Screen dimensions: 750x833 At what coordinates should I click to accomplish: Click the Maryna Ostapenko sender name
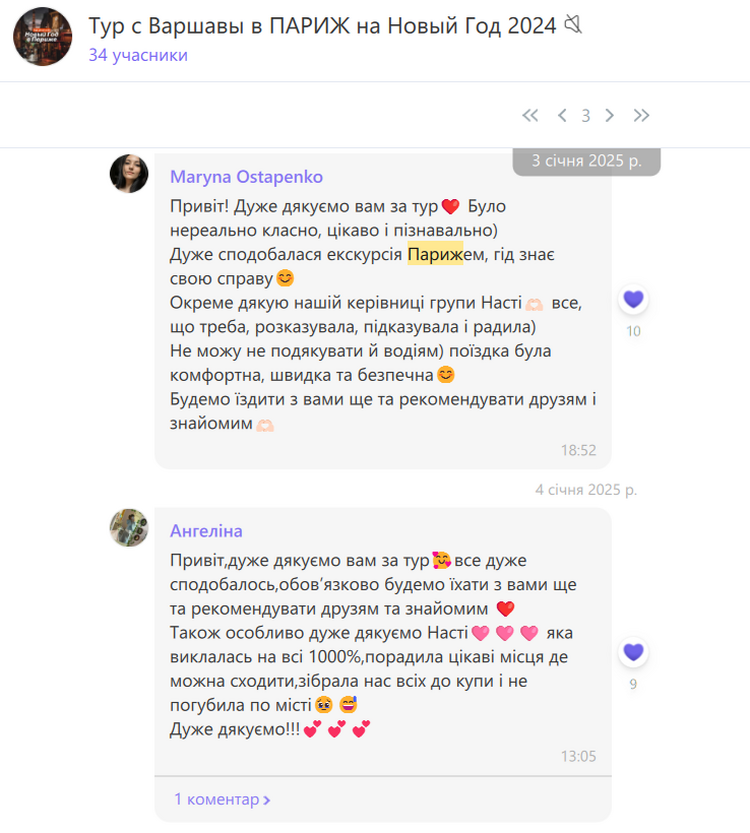[246, 177]
